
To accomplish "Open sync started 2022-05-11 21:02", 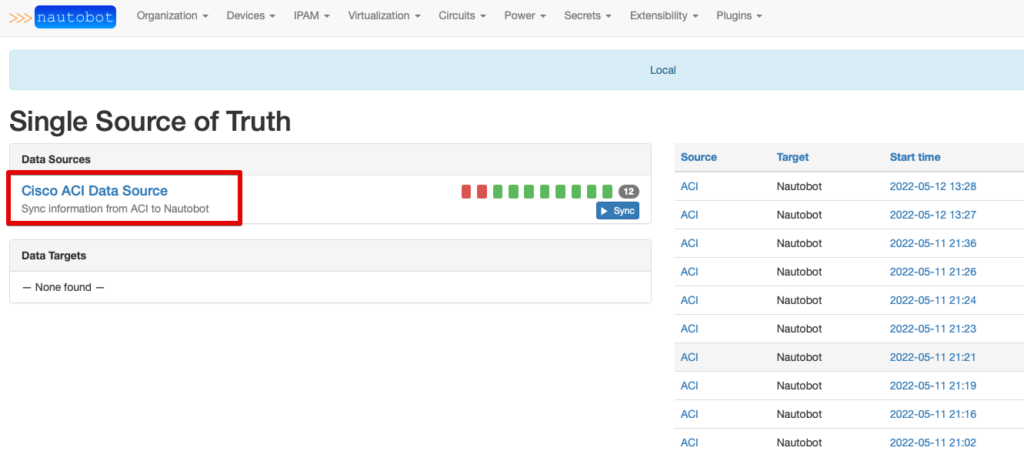I will point(933,443).
